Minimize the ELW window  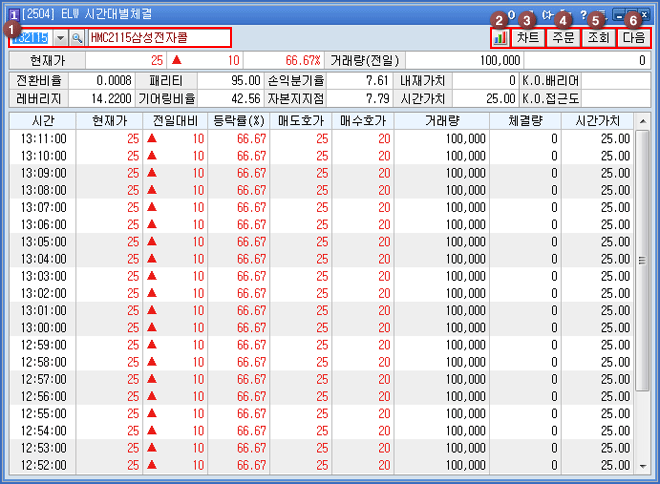[x=621, y=16]
